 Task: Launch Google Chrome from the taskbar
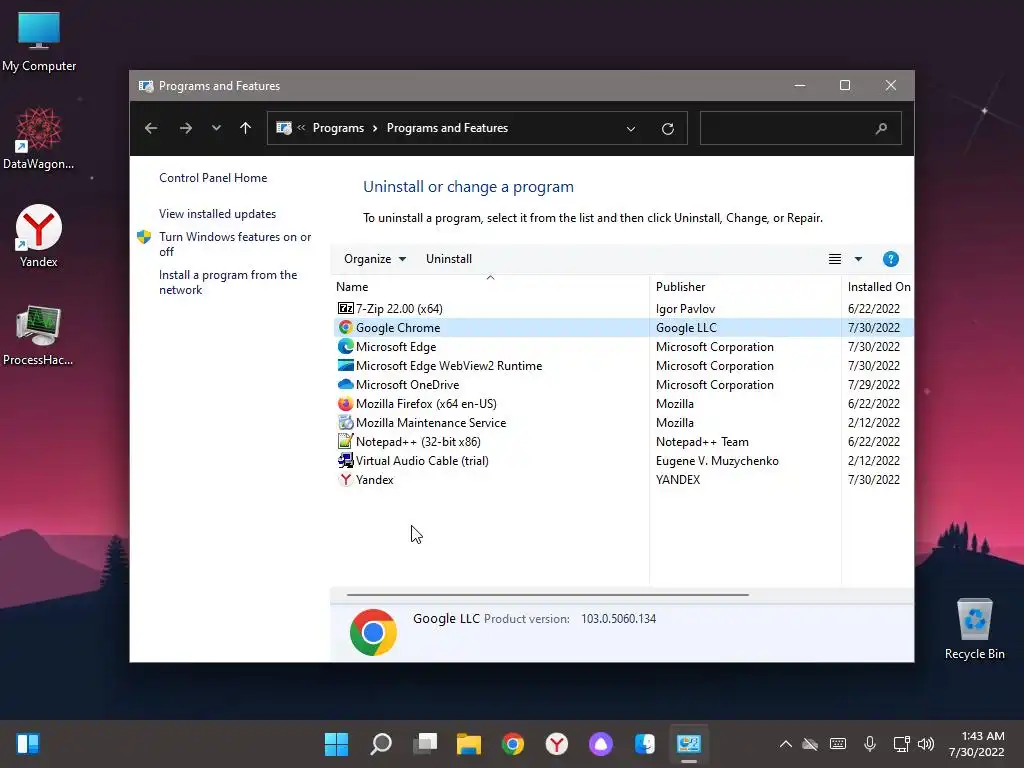[513, 743]
